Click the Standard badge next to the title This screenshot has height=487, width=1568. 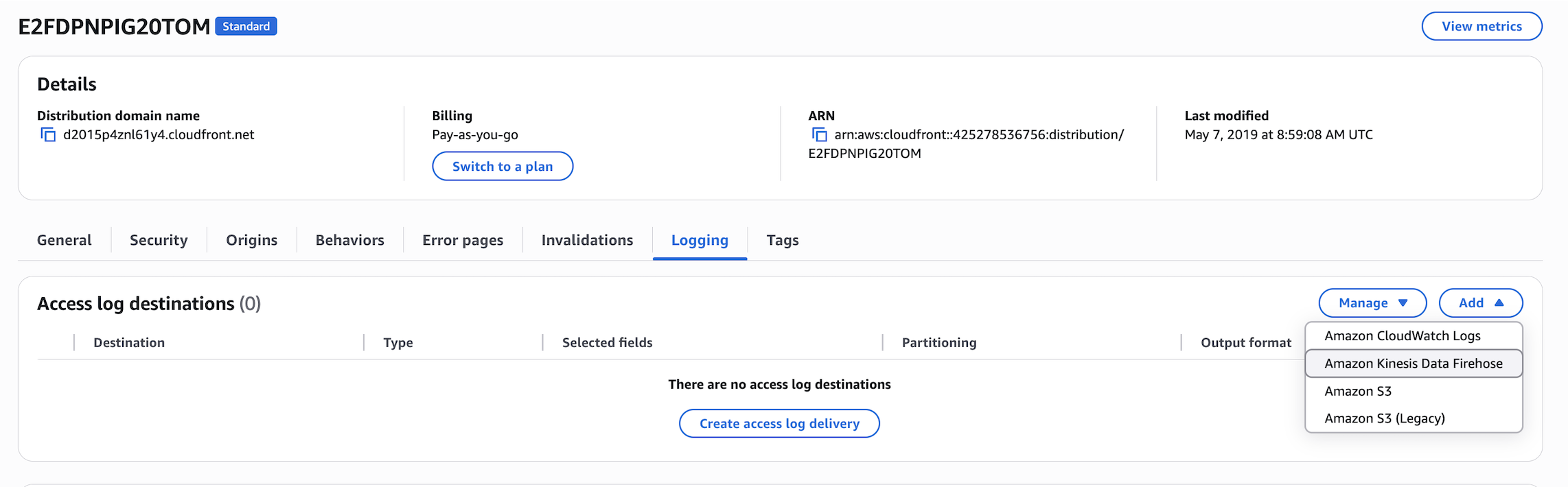(246, 26)
